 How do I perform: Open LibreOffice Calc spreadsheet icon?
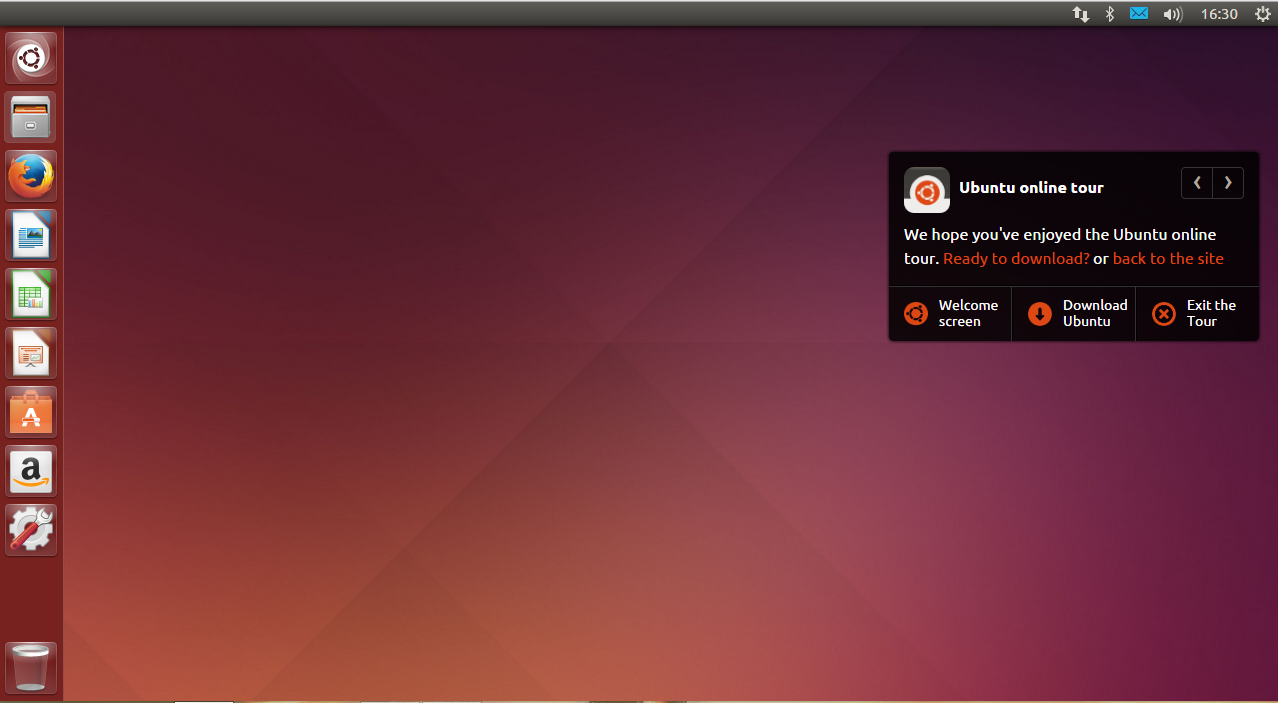click(31, 295)
